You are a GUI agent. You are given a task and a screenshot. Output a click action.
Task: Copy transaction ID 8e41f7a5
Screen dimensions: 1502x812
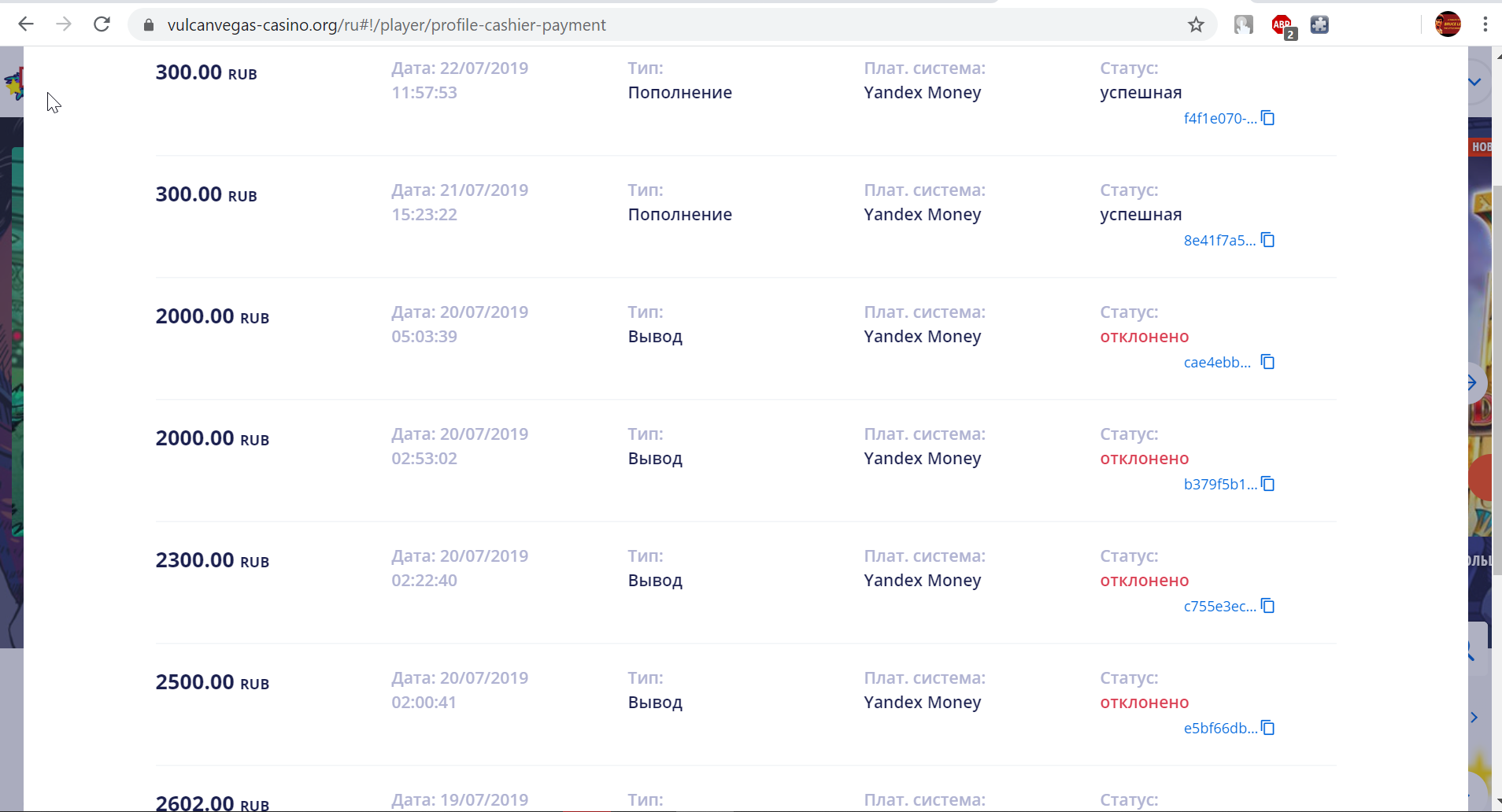pos(1267,240)
